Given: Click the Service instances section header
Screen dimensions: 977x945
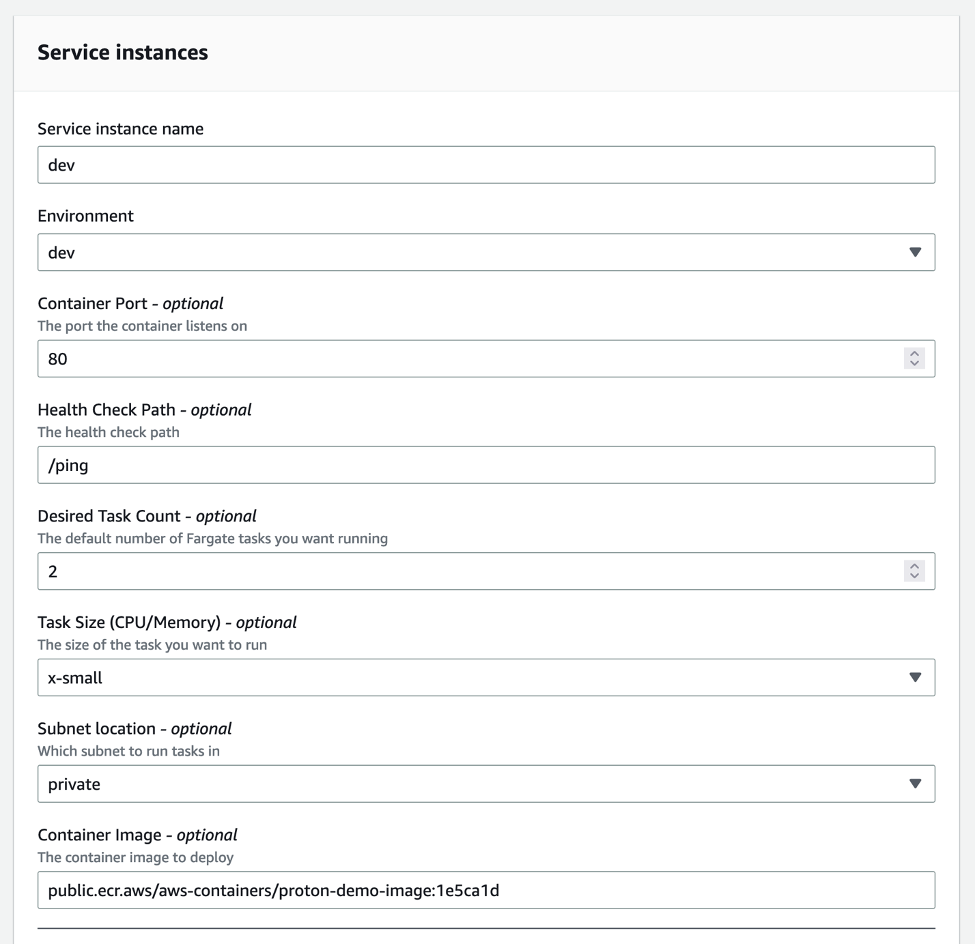Looking at the screenshot, I should click(122, 52).
